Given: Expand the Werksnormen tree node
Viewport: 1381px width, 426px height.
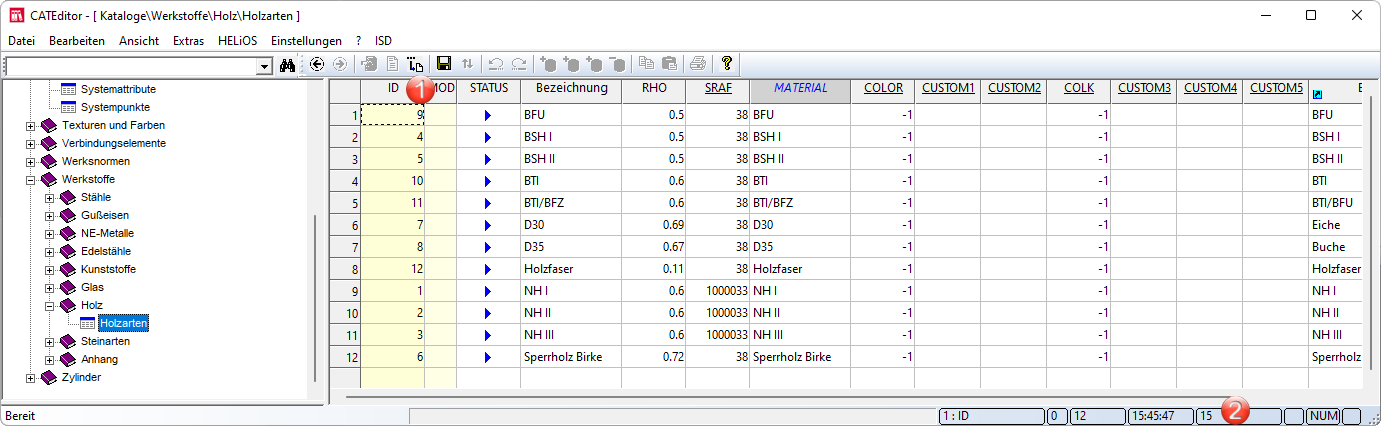Looking at the screenshot, I should 31,162.
